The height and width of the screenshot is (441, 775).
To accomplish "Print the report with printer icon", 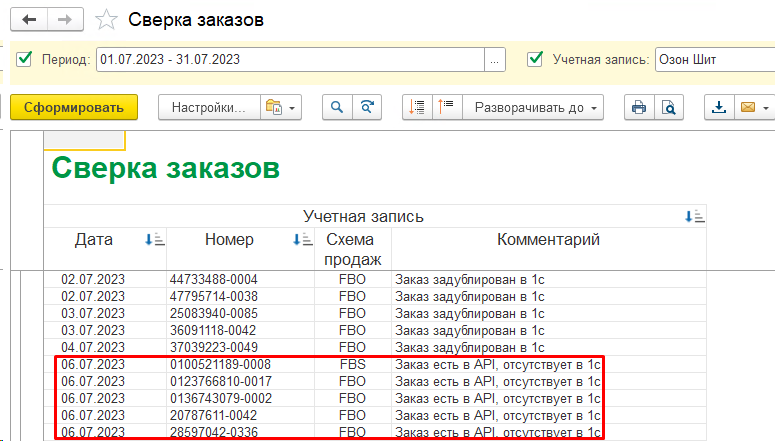I will click(639, 107).
